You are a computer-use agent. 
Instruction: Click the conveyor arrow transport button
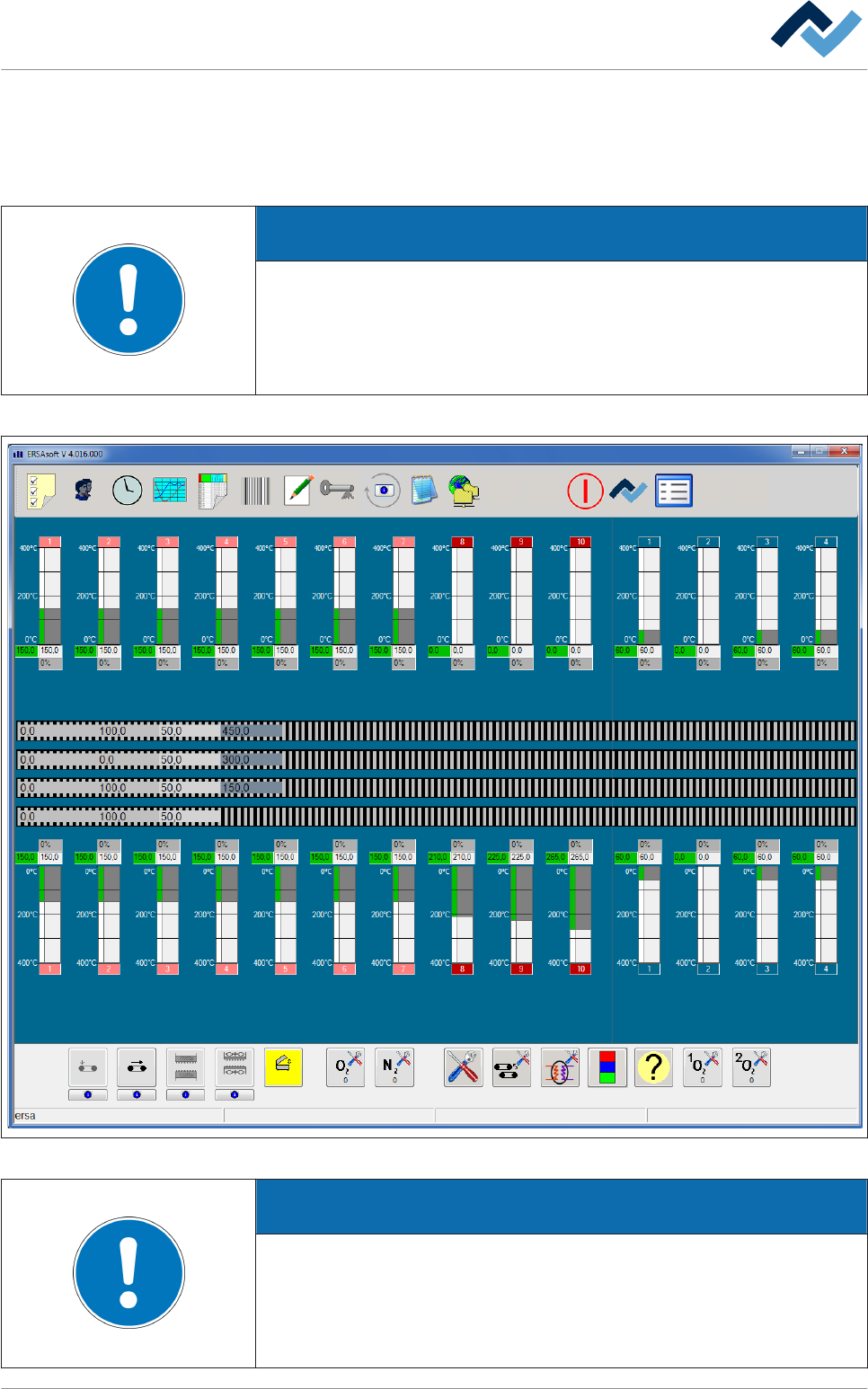pos(137,1067)
